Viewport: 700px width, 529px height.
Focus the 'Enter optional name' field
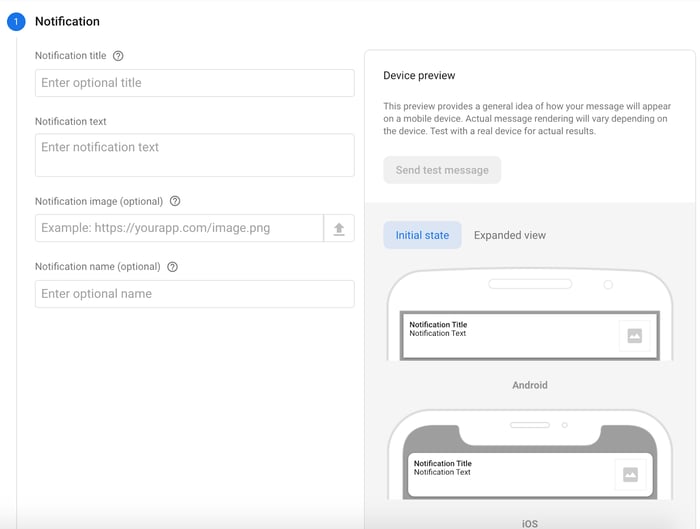coord(194,294)
